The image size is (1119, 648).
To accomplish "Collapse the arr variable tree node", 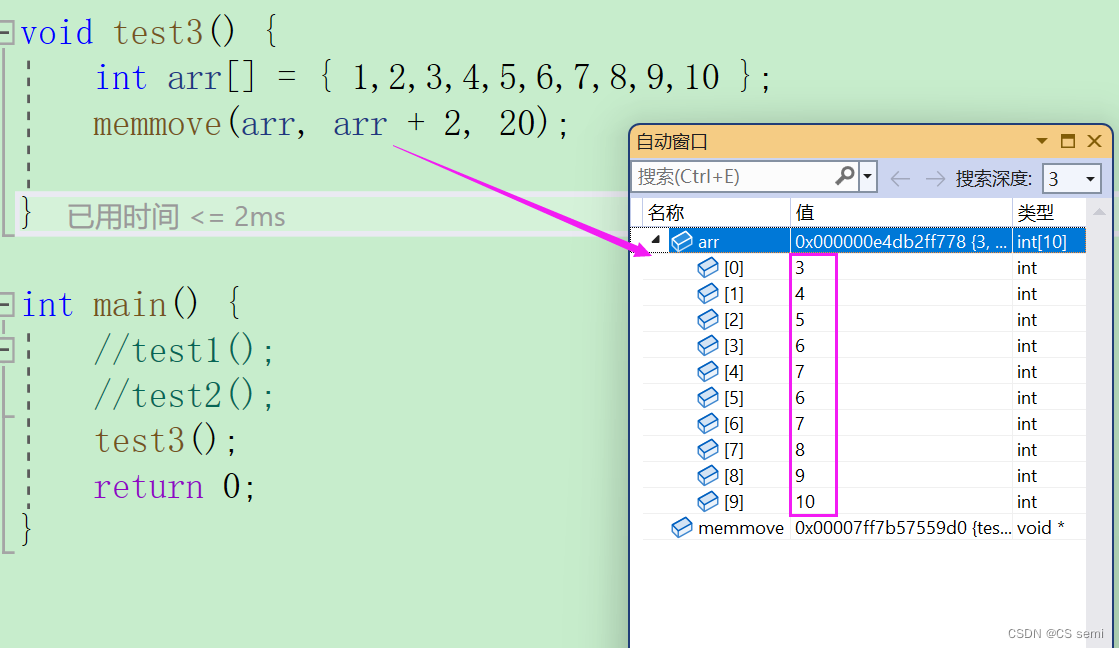I will click(656, 241).
